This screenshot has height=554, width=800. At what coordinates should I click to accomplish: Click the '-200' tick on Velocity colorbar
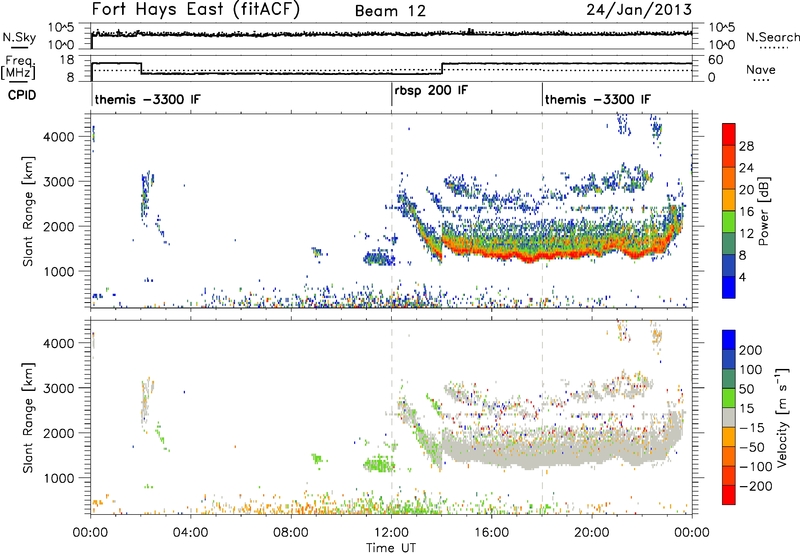[756, 486]
